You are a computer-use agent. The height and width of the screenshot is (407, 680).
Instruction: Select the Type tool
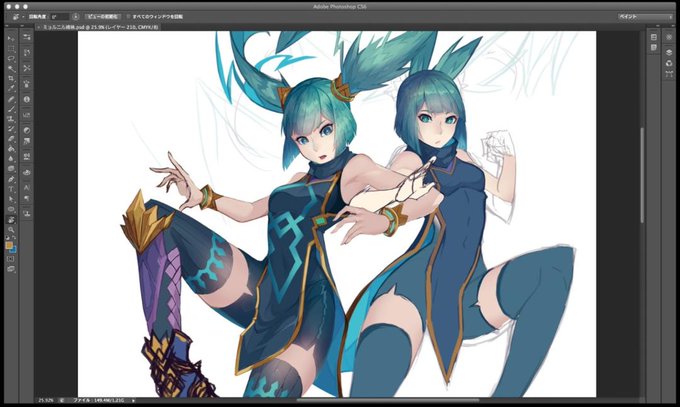click(x=11, y=189)
